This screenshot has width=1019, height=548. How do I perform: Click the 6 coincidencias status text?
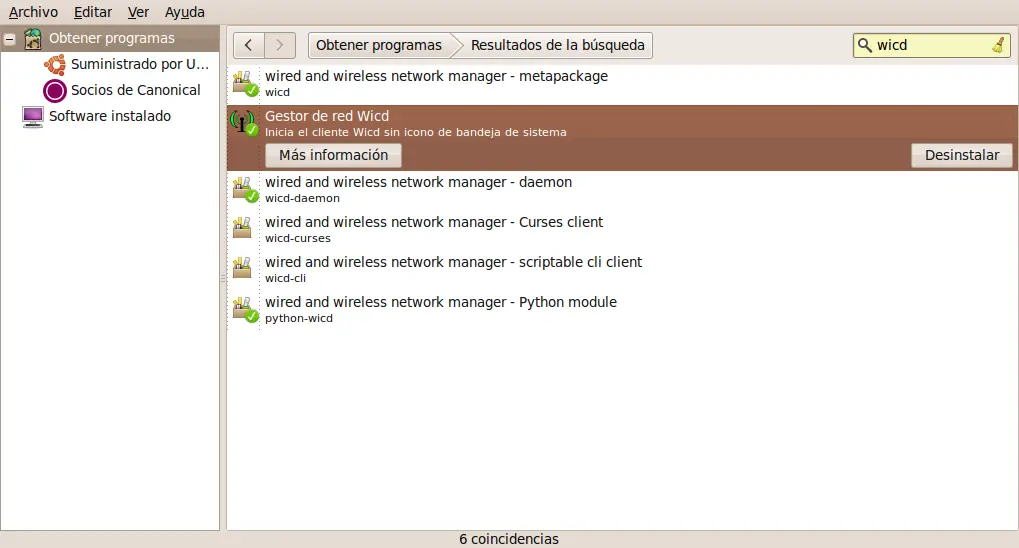coord(509,539)
